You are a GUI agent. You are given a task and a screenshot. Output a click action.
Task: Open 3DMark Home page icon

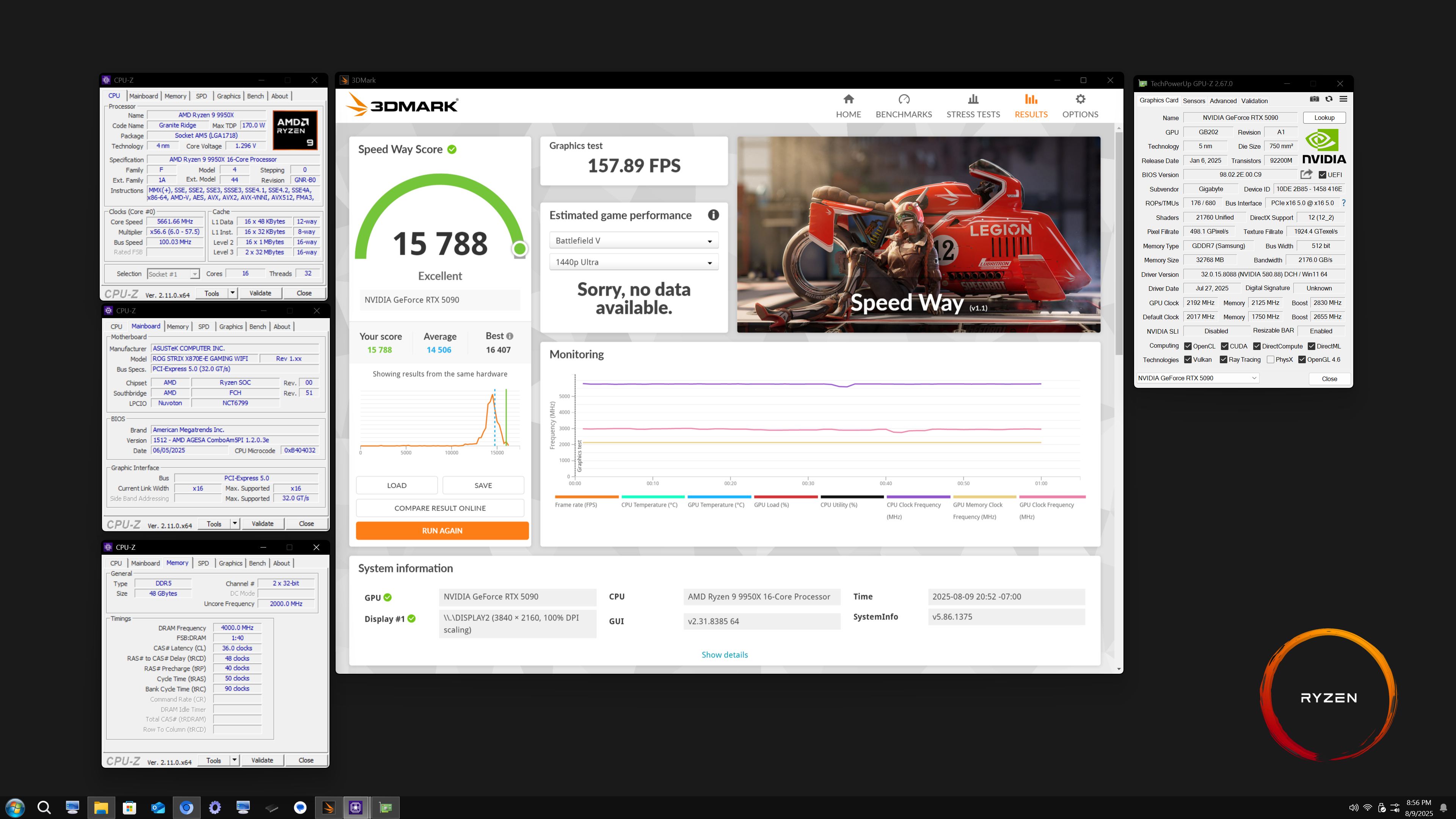point(849,99)
